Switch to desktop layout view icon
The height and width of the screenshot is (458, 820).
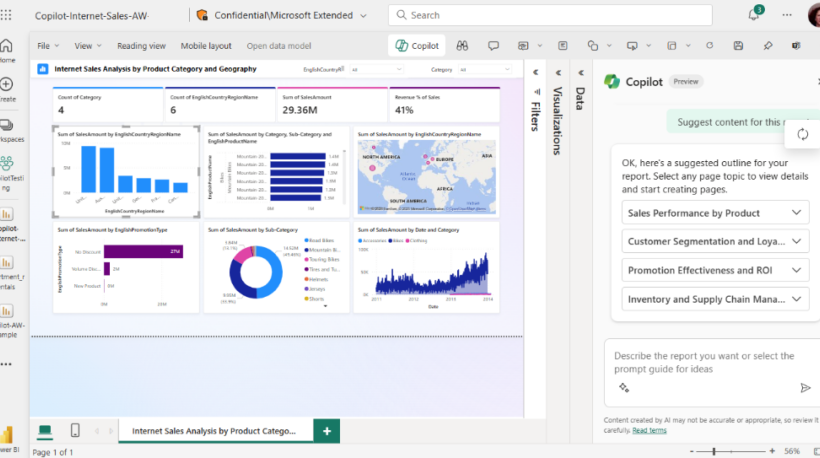[x=45, y=431]
